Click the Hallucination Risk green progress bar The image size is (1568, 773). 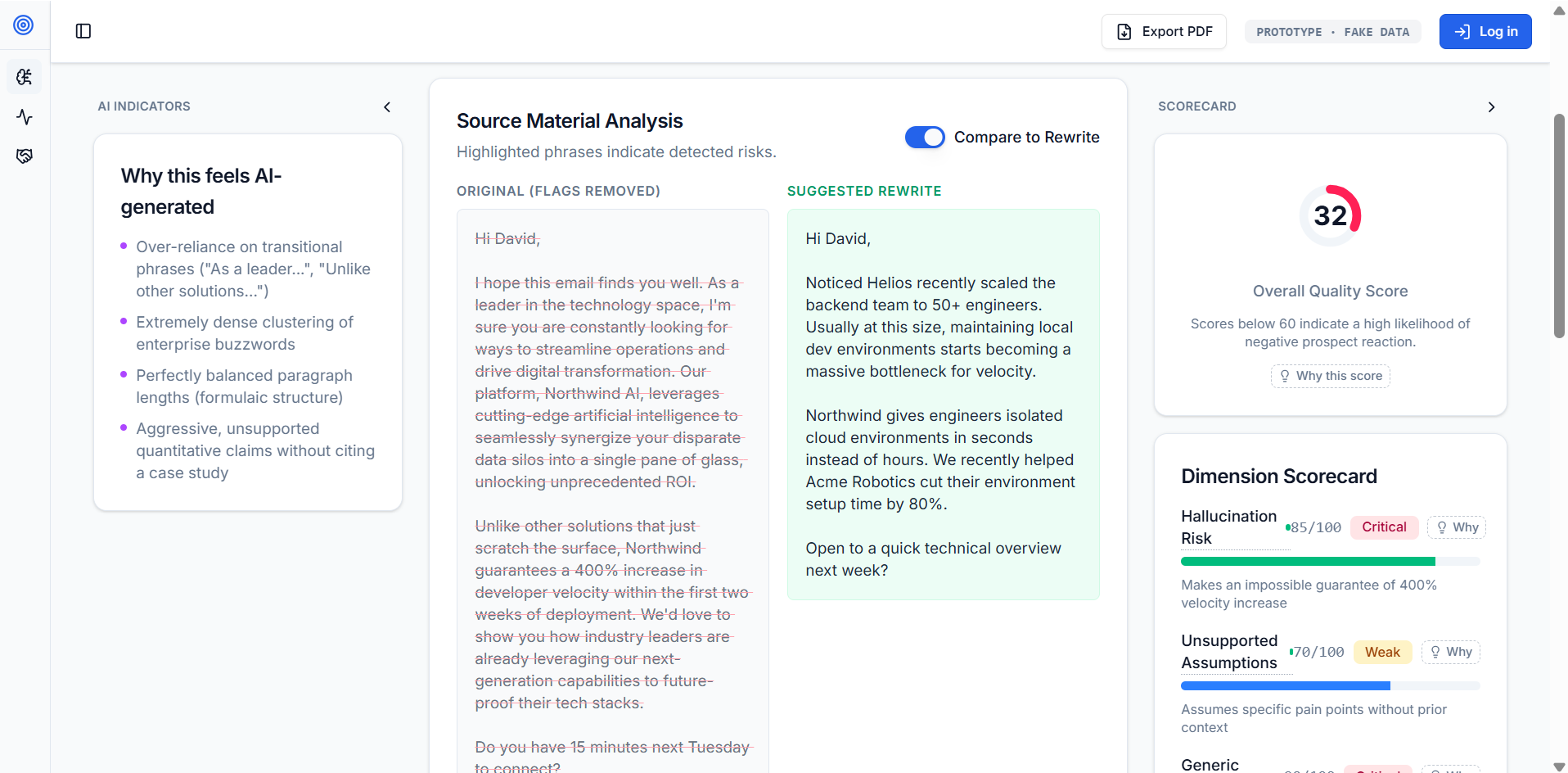tap(1331, 562)
